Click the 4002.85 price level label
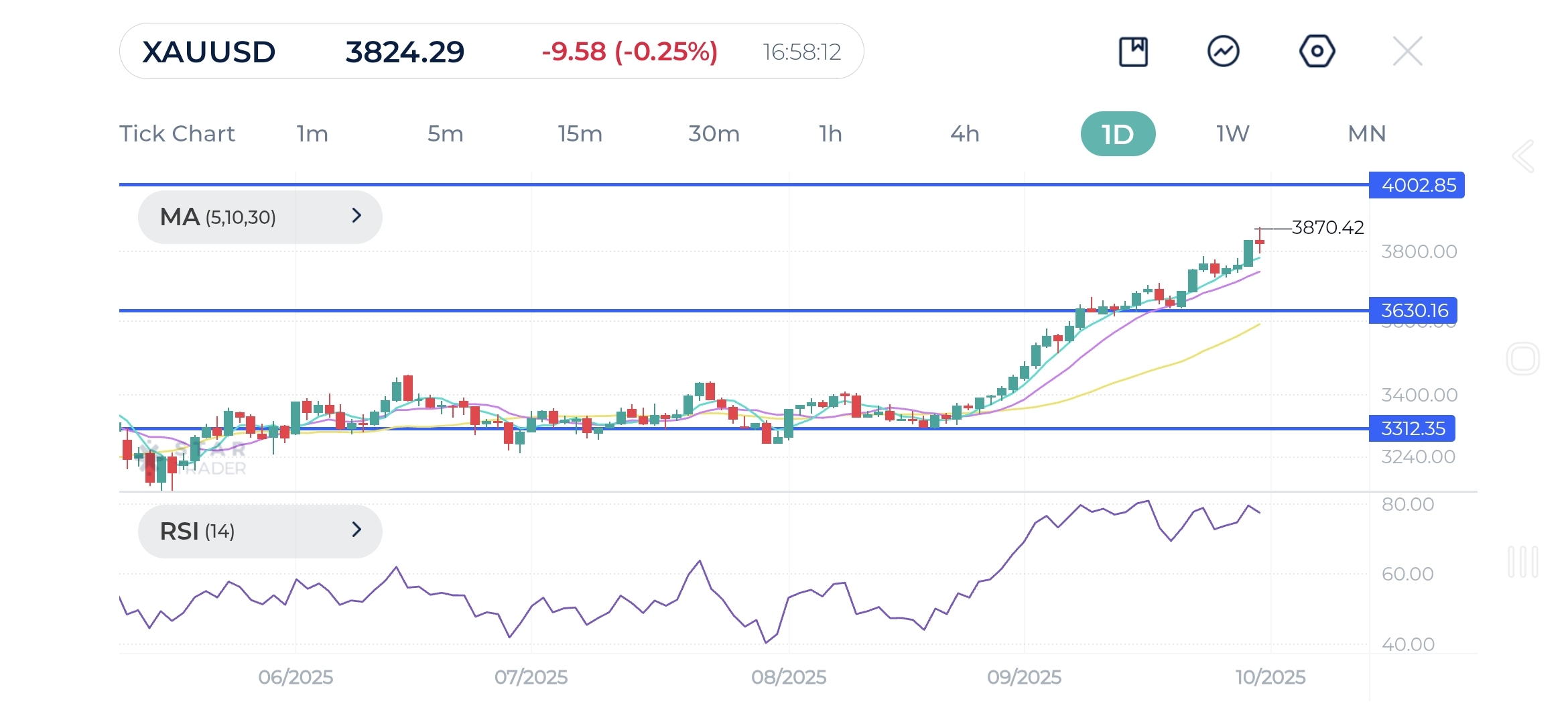 pyautogui.click(x=1417, y=185)
